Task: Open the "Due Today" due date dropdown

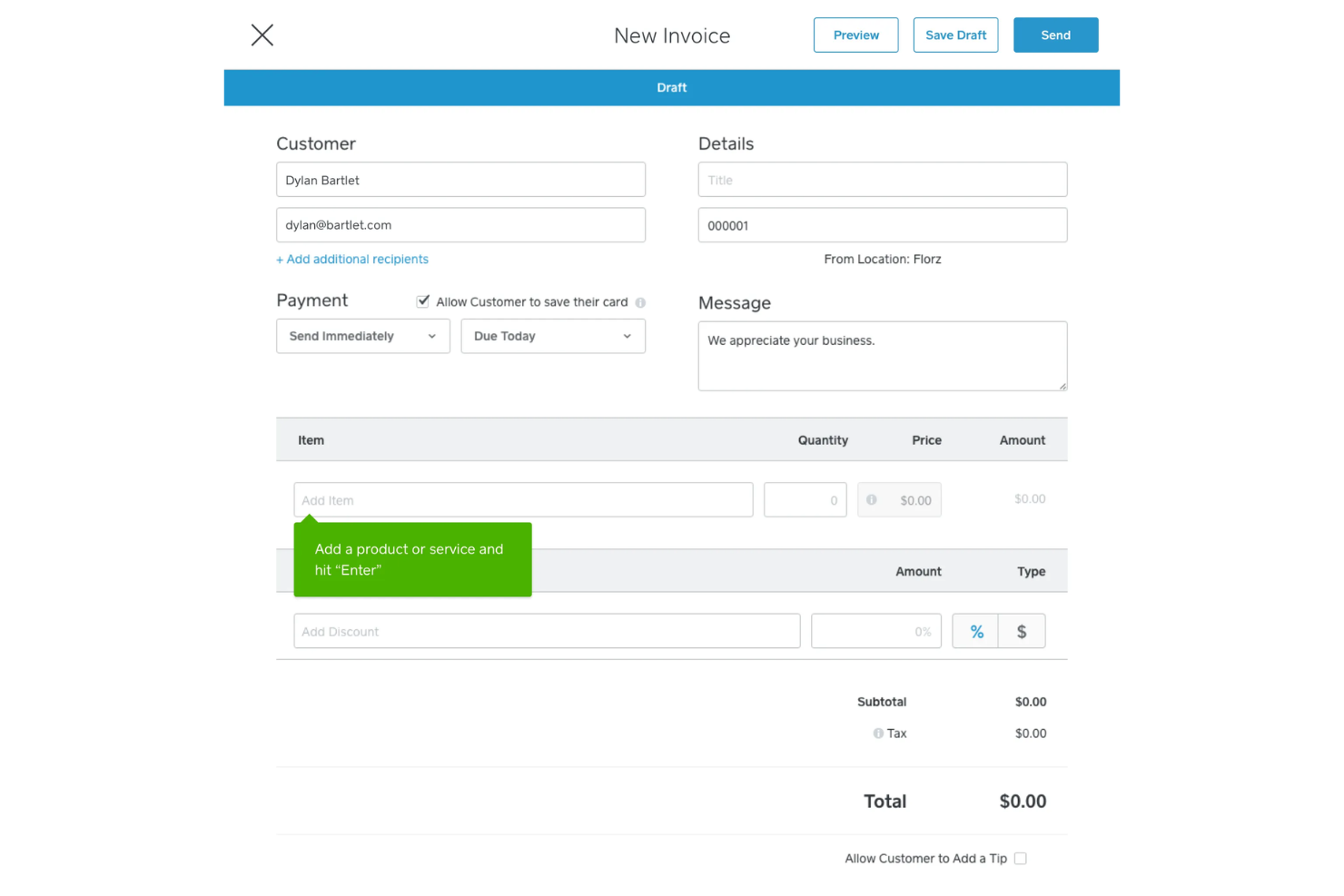Action: click(552, 336)
